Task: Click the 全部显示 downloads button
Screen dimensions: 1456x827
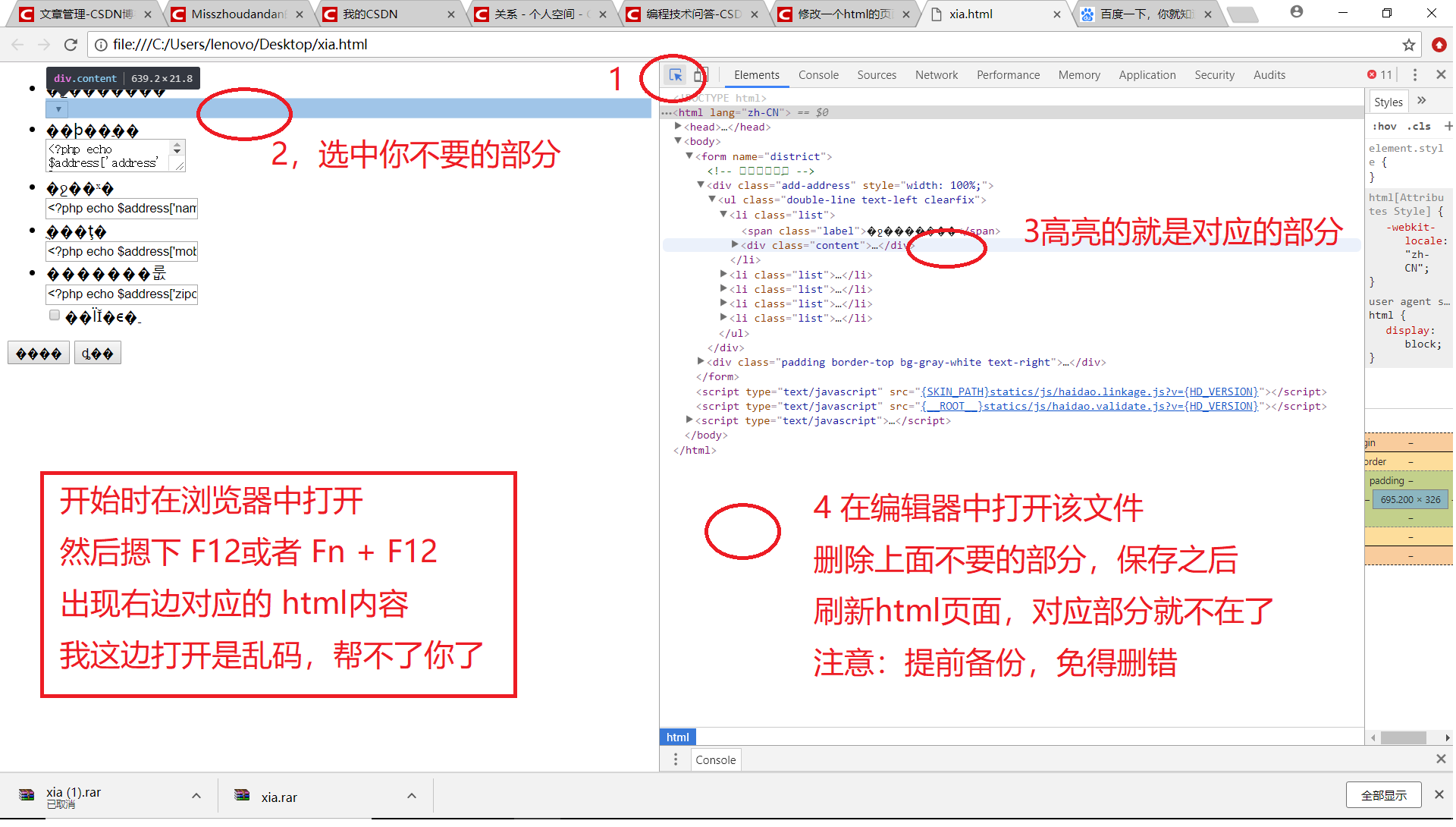Action: coord(1384,795)
